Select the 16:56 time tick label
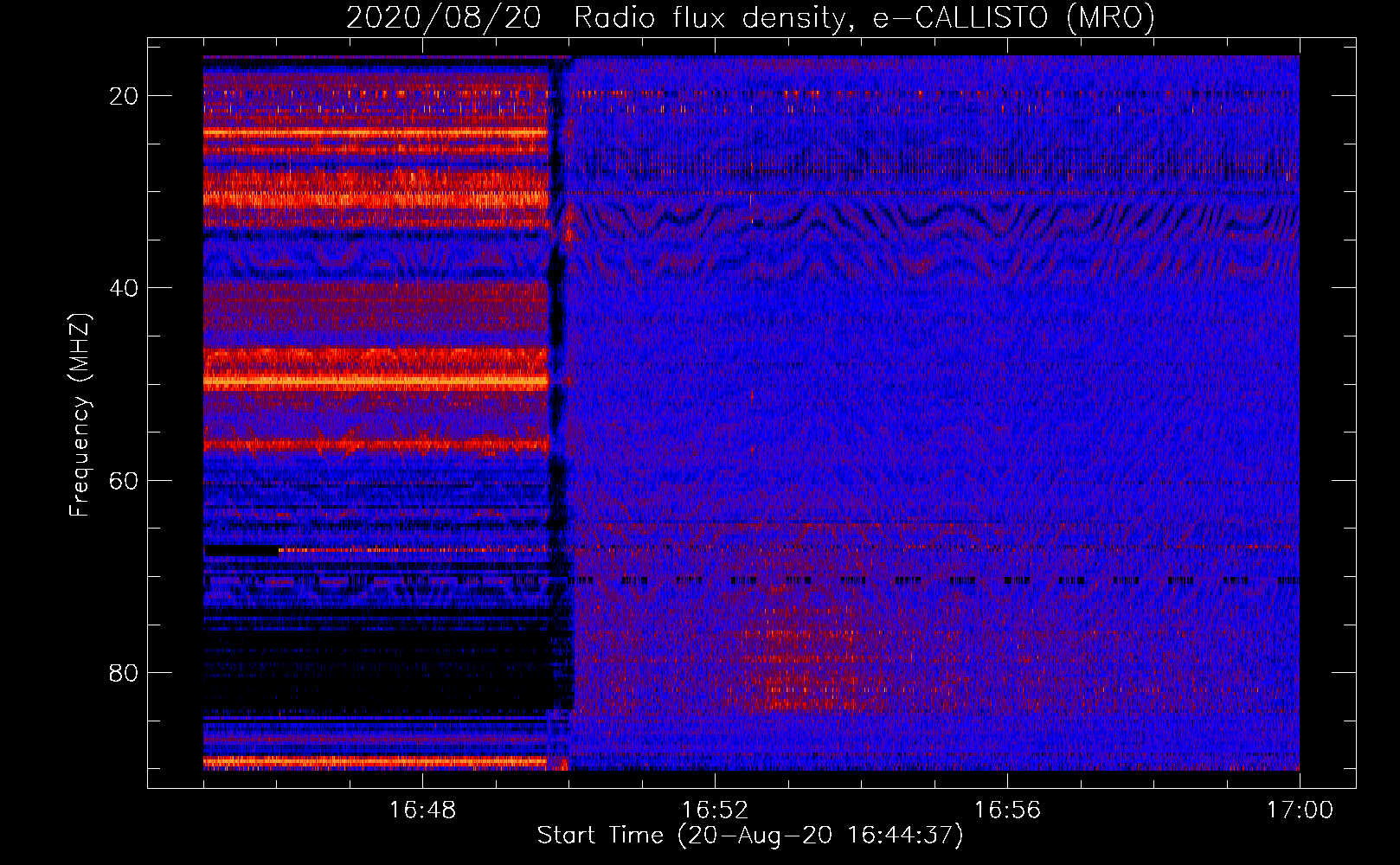1400x865 pixels. 1007,811
